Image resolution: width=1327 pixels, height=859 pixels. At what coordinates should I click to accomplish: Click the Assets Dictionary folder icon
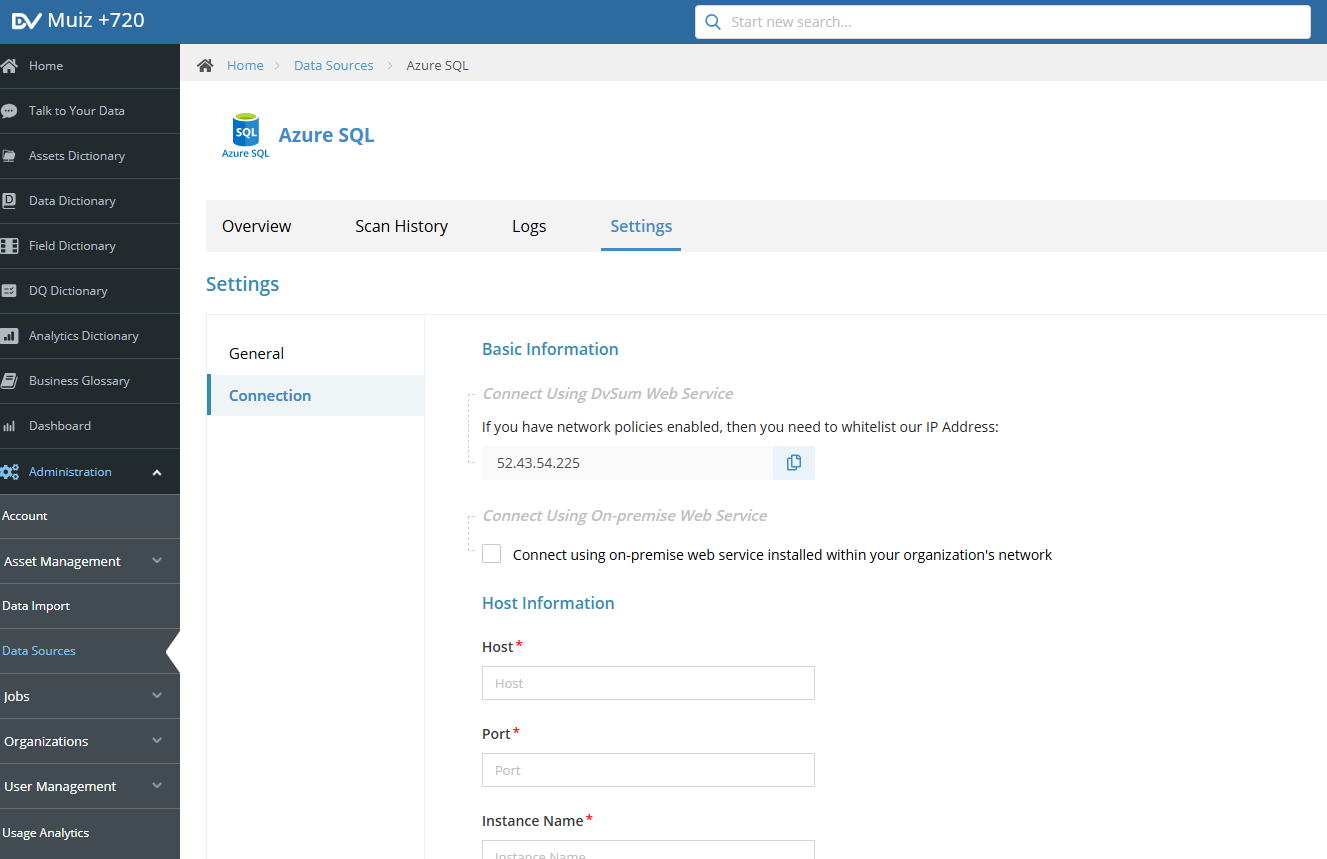tap(10, 156)
